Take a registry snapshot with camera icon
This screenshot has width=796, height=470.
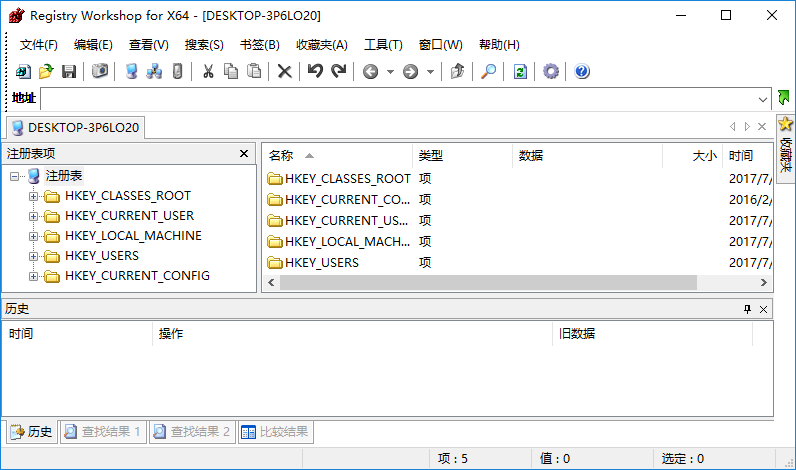[x=100, y=71]
